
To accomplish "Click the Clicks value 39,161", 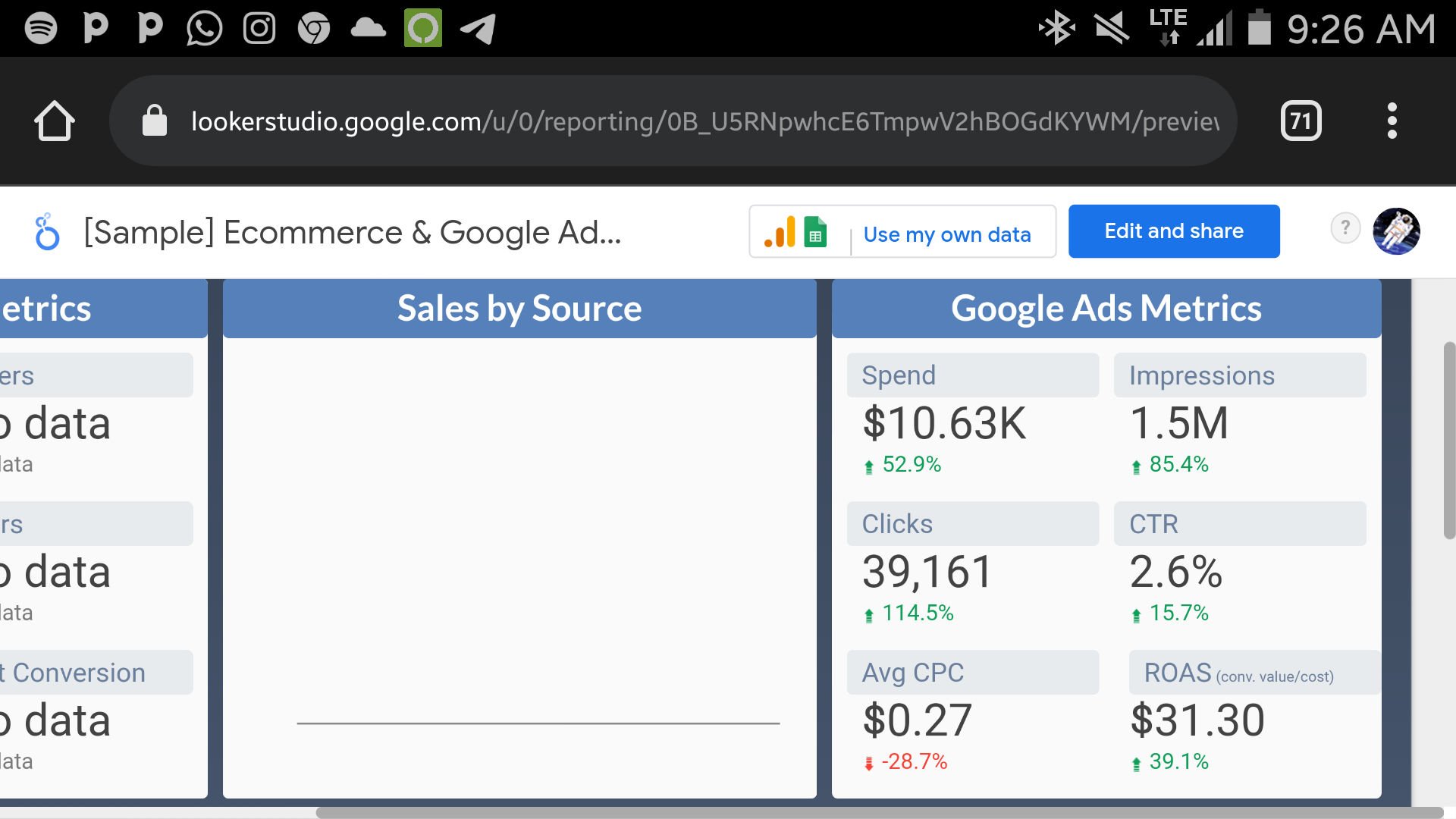I will pos(927,571).
